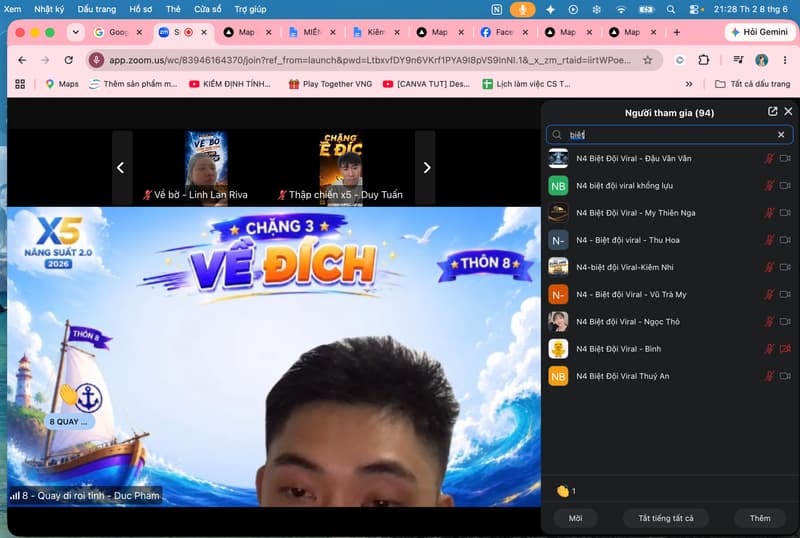Pop out the participants panel
The width and height of the screenshot is (800, 538).
click(772, 111)
